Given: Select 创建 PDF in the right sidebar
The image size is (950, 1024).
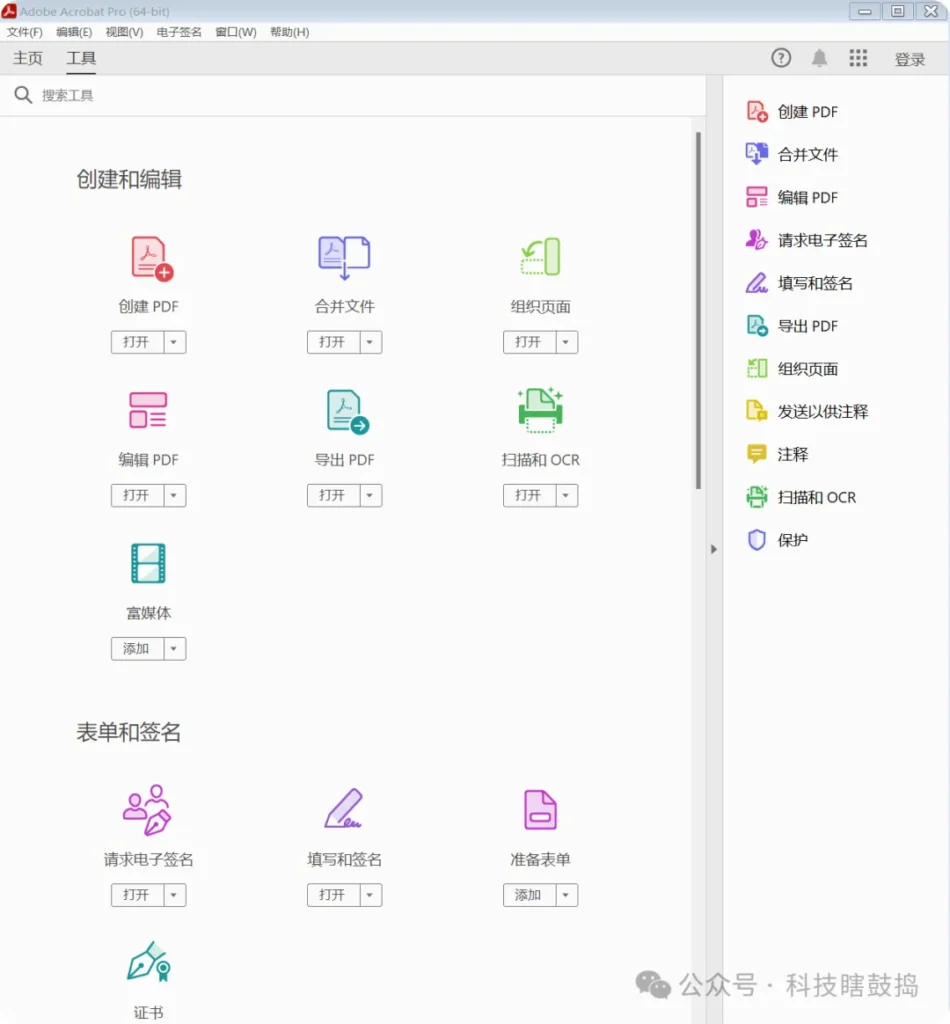Looking at the screenshot, I should click(792, 112).
